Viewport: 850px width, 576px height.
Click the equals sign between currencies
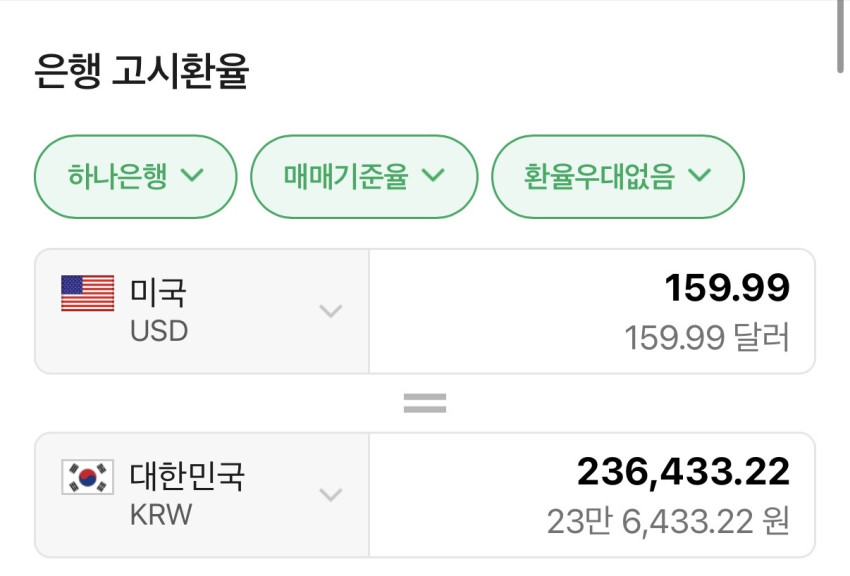[424, 403]
